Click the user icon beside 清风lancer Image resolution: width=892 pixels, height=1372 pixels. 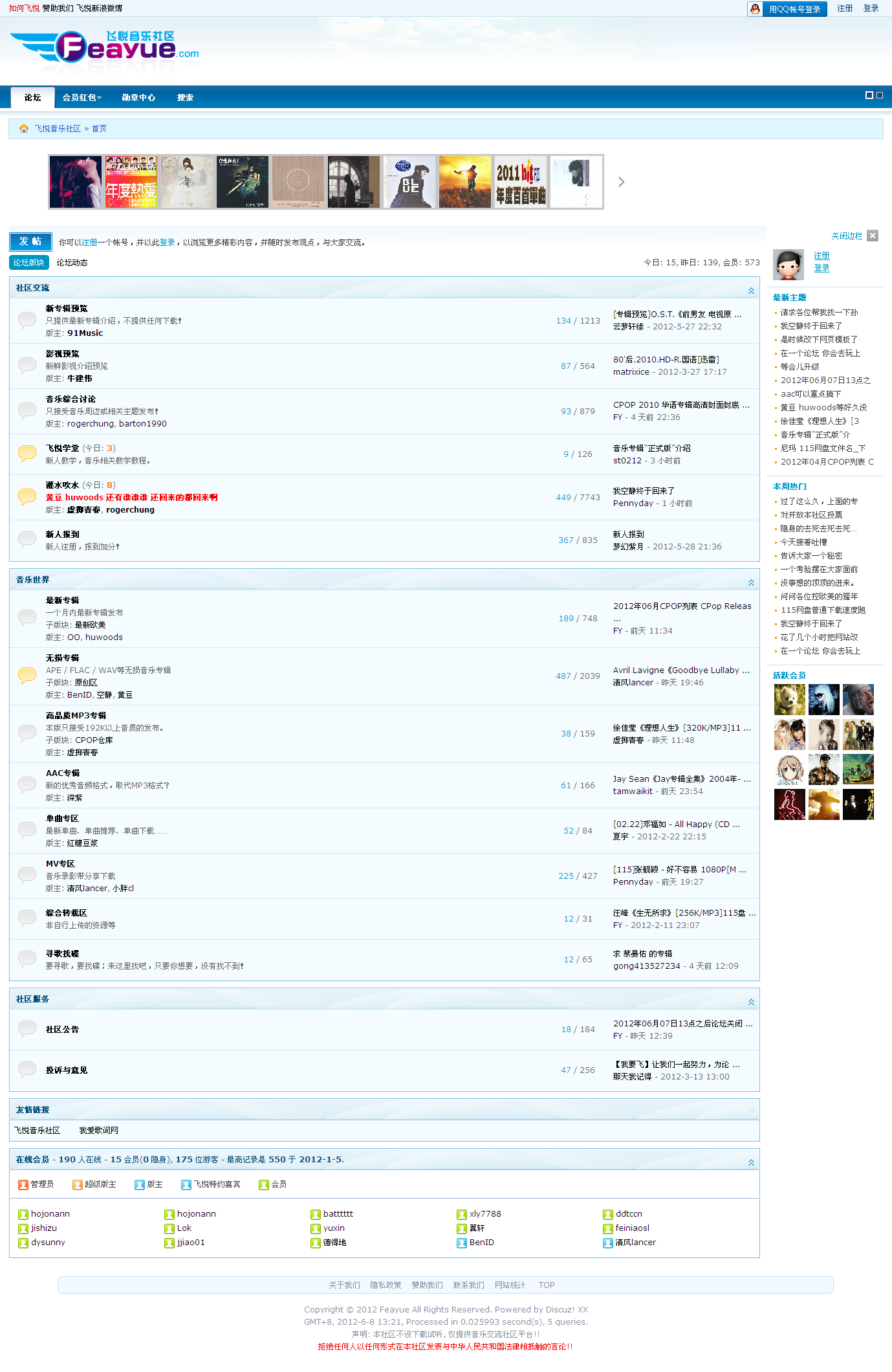click(608, 1243)
